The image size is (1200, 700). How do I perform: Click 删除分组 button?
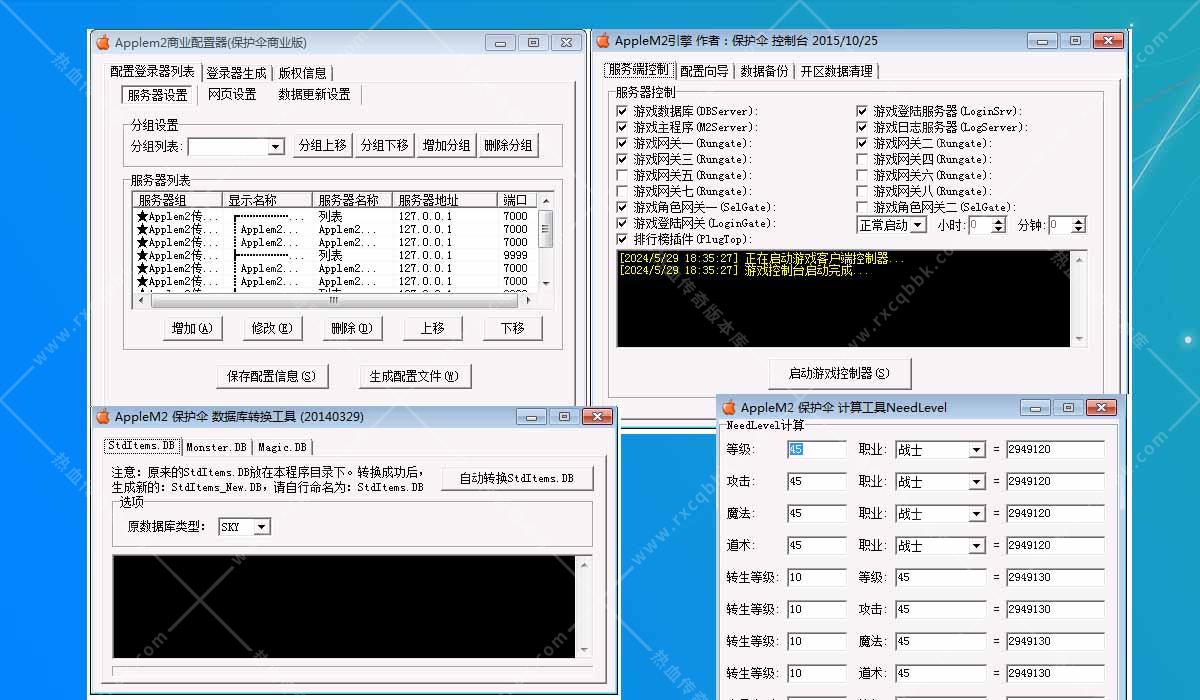[509, 145]
